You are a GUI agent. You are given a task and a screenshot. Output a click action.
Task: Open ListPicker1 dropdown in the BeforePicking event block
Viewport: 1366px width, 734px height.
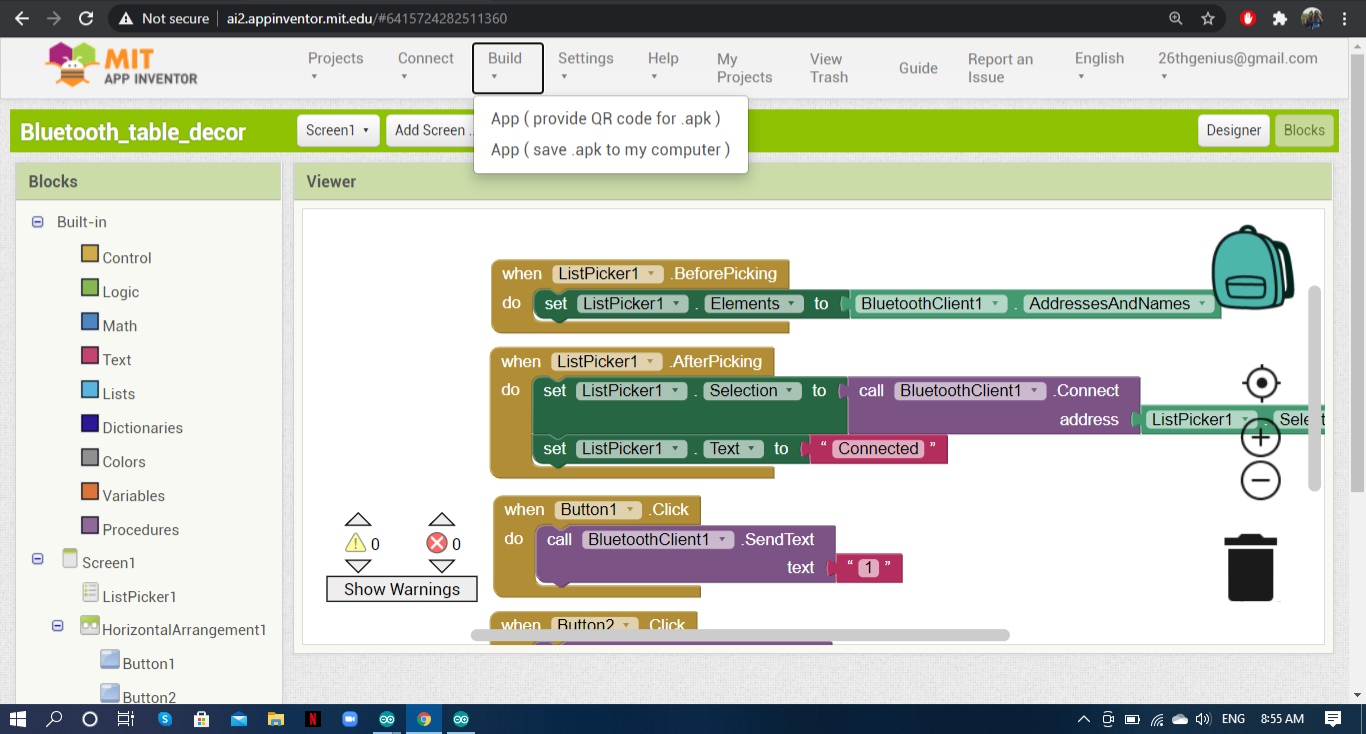pyautogui.click(x=609, y=274)
